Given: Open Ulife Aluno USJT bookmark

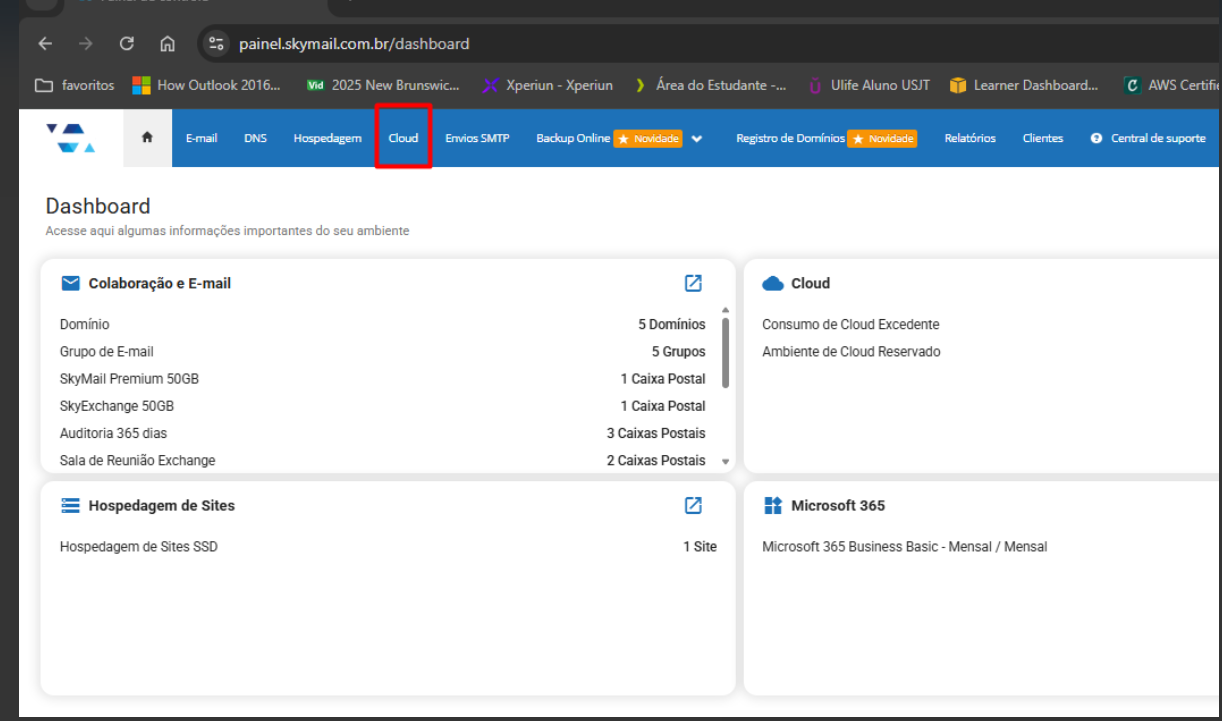Looking at the screenshot, I should [x=869, y=85].
